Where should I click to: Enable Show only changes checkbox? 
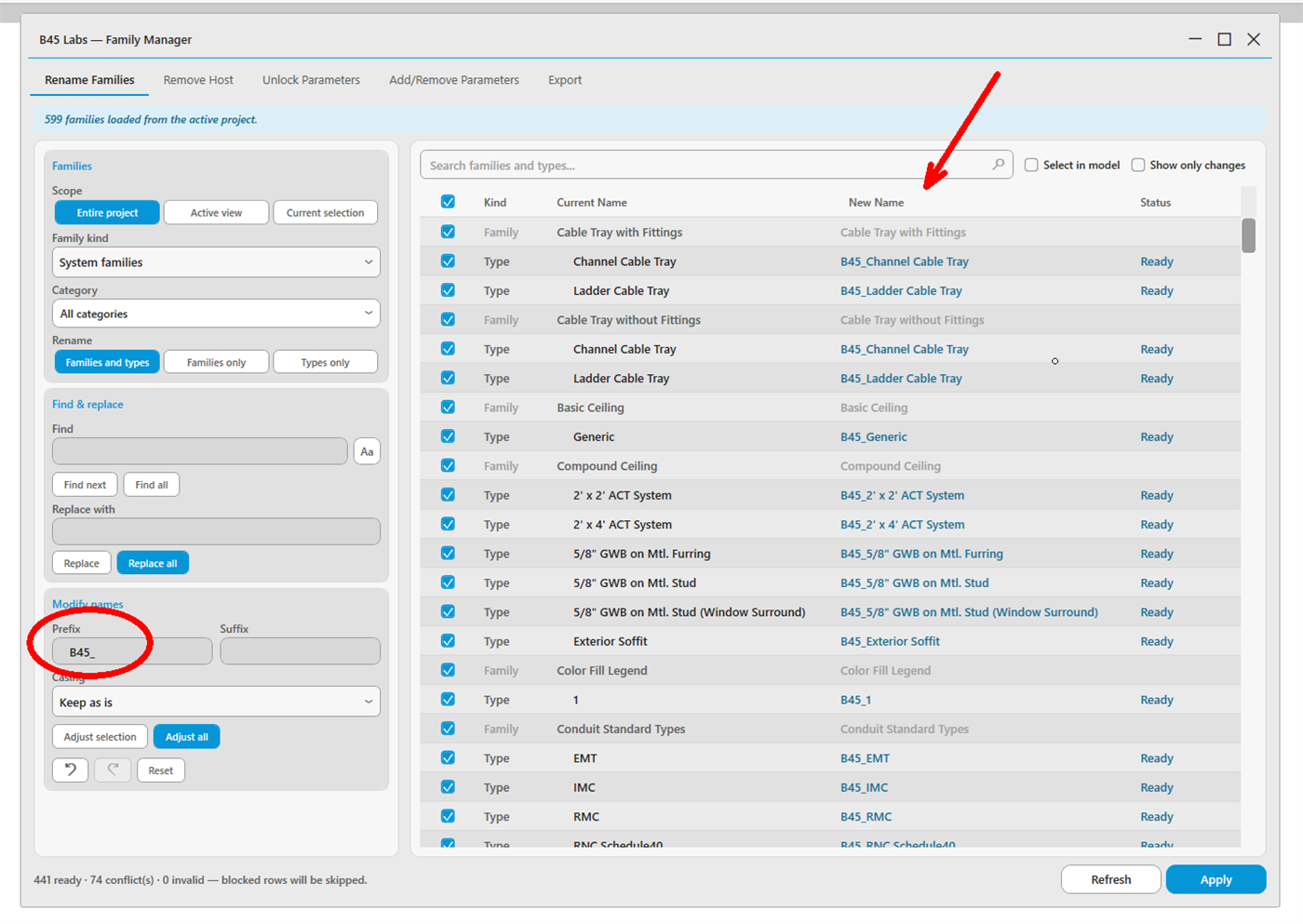tap(1137, 165)
